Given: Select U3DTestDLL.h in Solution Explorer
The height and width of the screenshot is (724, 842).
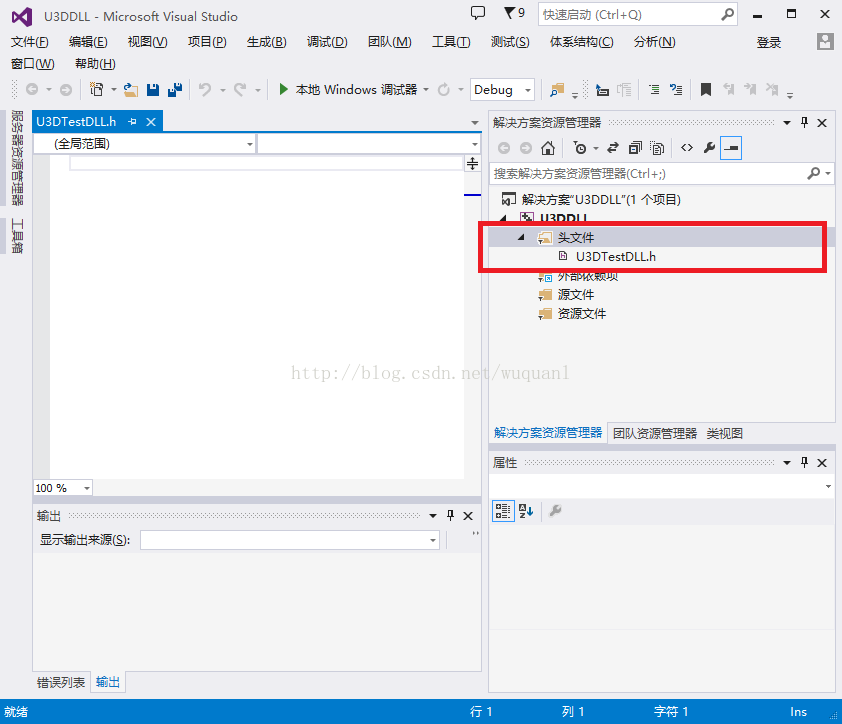Looking at the screenshot, I should click(615, 256).
